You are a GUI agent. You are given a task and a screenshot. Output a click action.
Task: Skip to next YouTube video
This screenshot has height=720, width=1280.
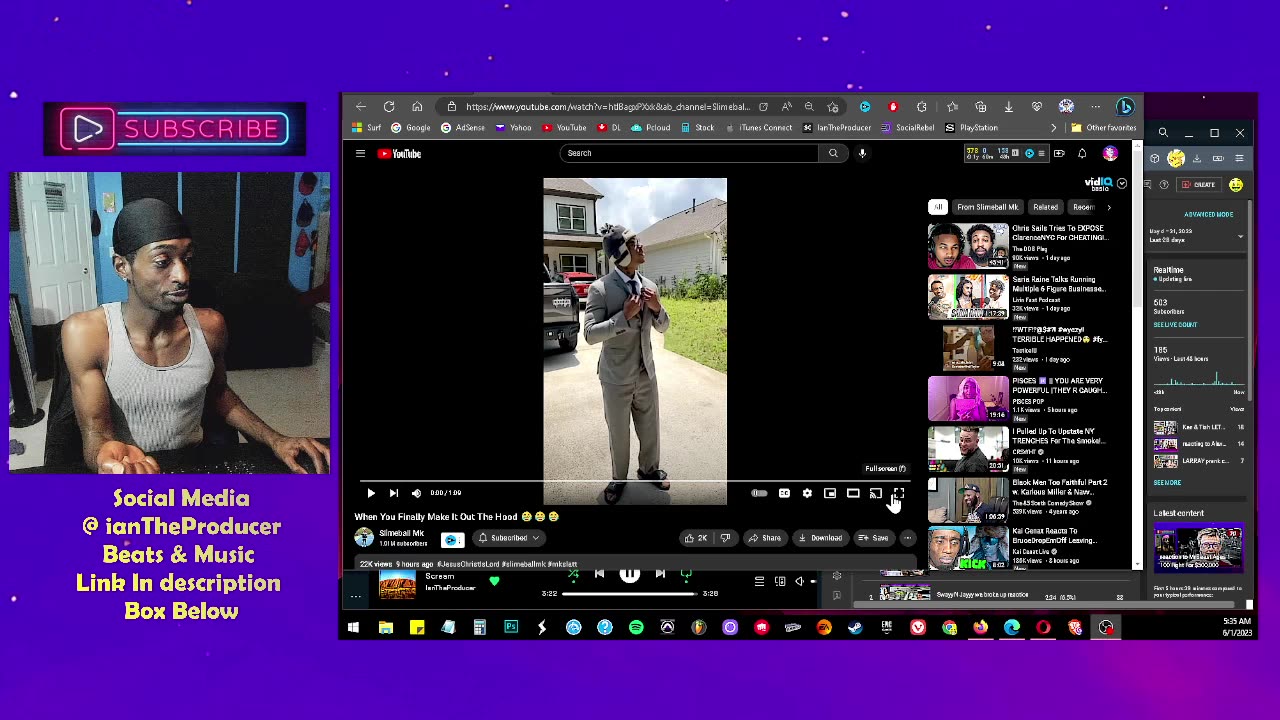(394, 493)
